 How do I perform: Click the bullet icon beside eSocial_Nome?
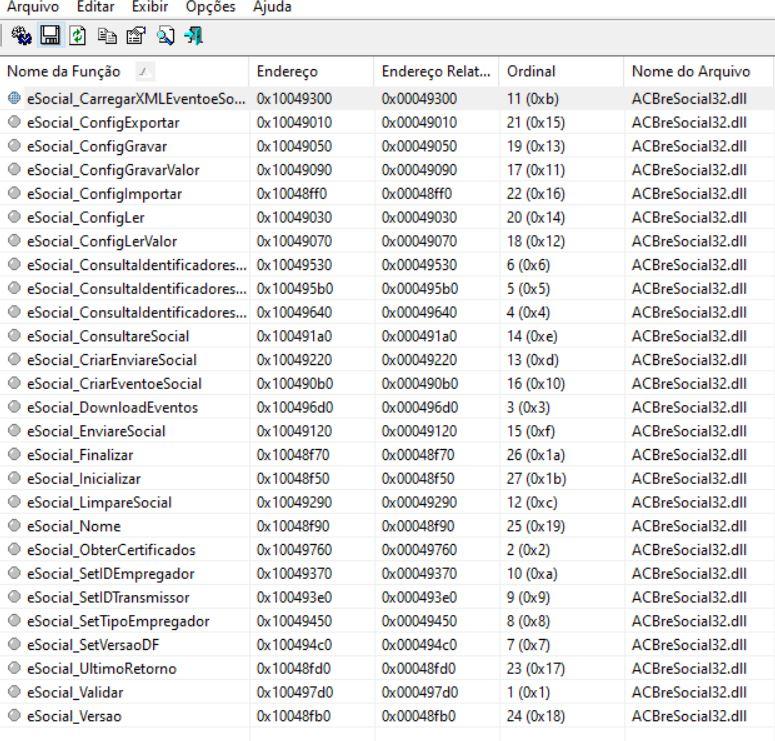coord(14,525)
